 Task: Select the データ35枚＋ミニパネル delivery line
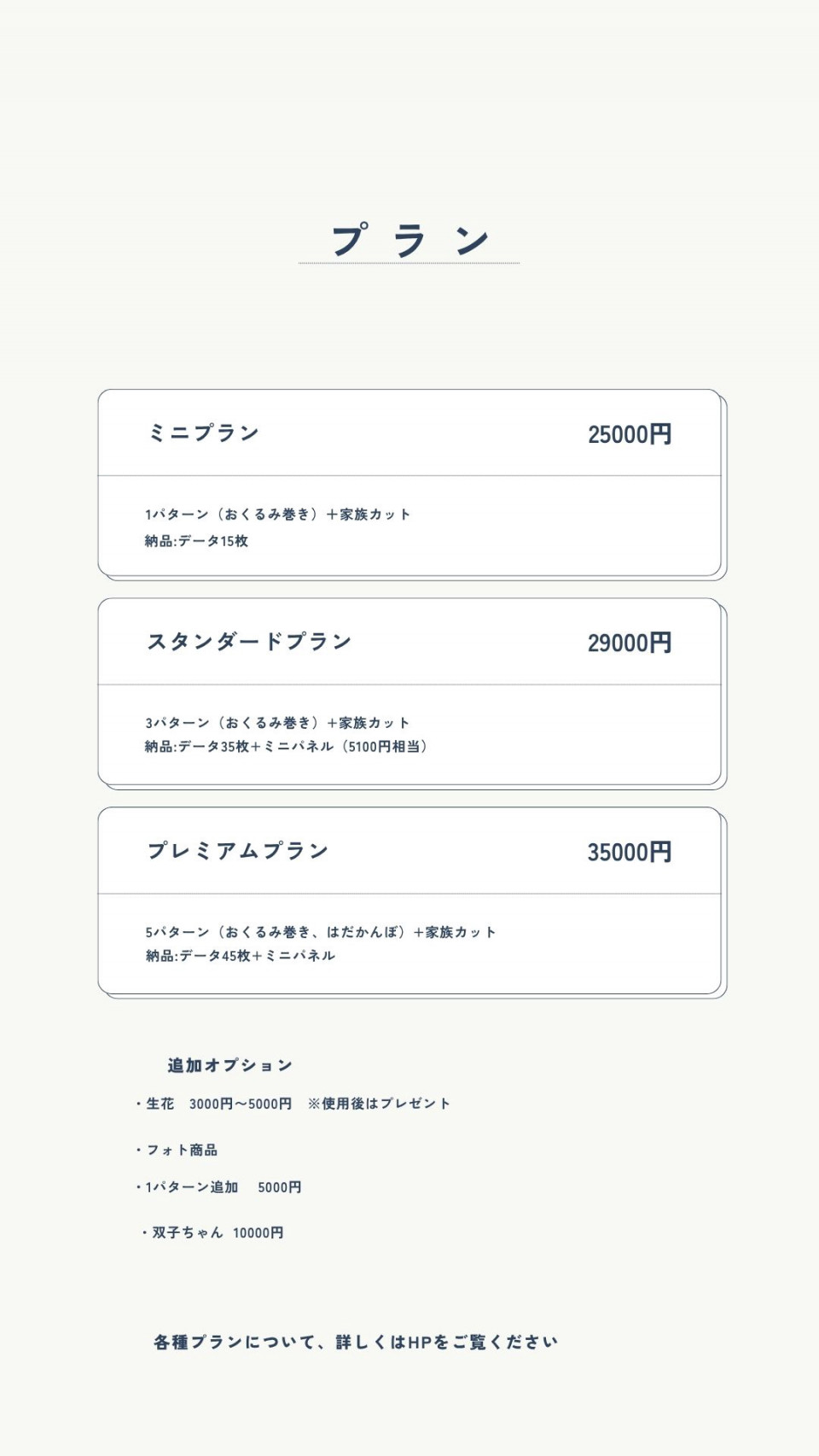pyautogui.click(x=286, y=747)
